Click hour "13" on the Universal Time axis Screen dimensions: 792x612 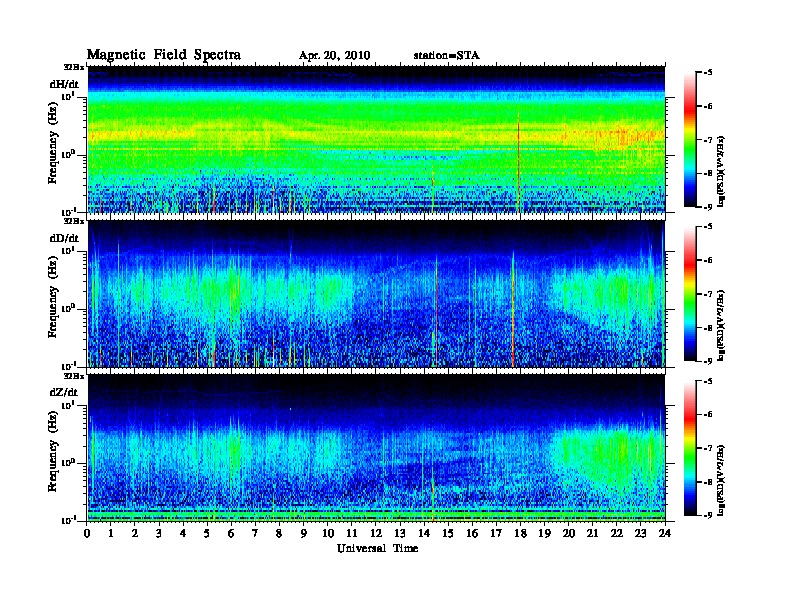click(x=400, y=534)
